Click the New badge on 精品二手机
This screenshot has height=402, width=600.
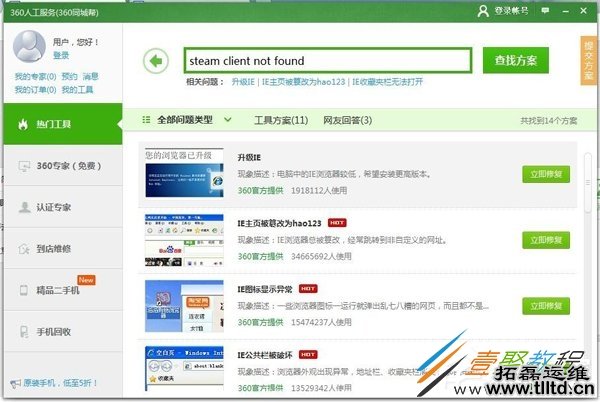click(x=86, y=280)
